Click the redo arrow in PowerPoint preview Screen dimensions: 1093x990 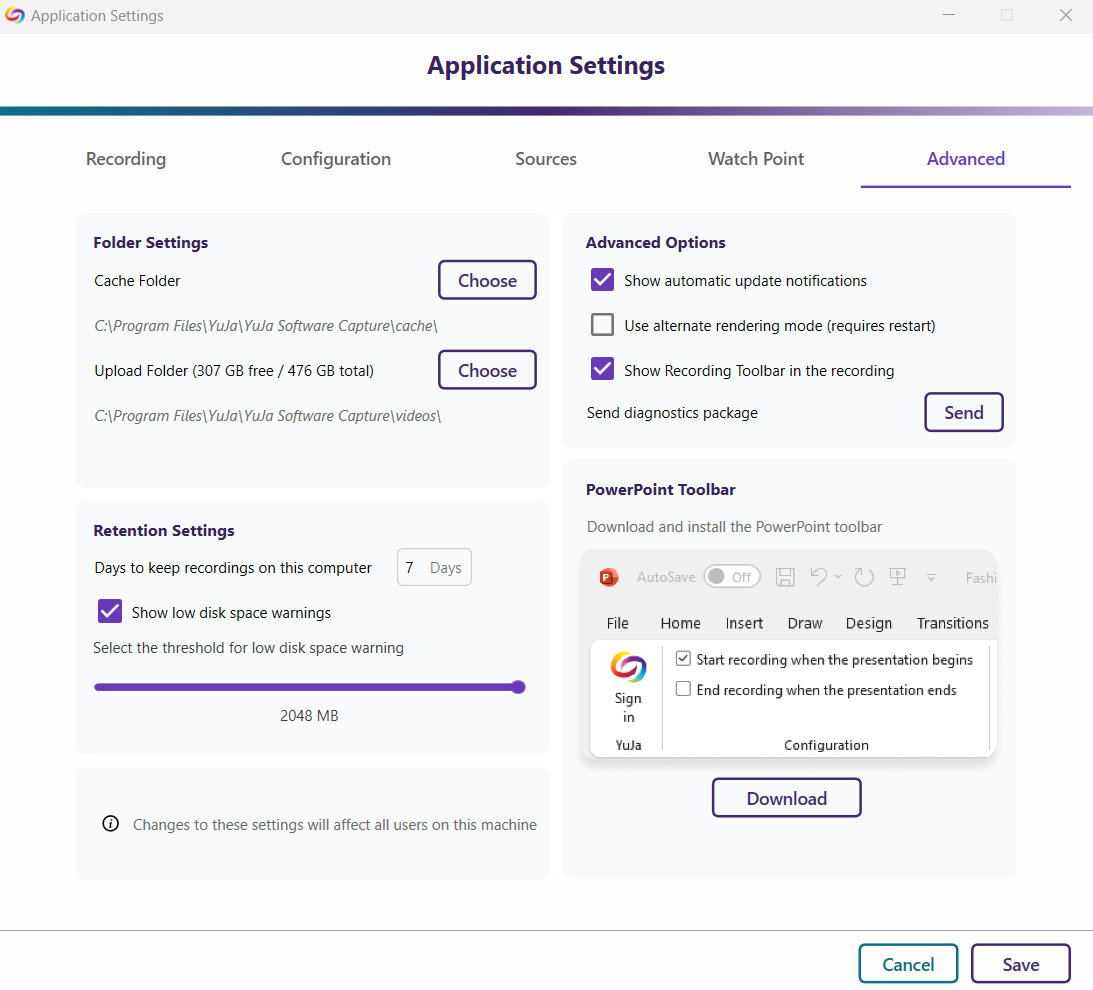pos(864,577)
